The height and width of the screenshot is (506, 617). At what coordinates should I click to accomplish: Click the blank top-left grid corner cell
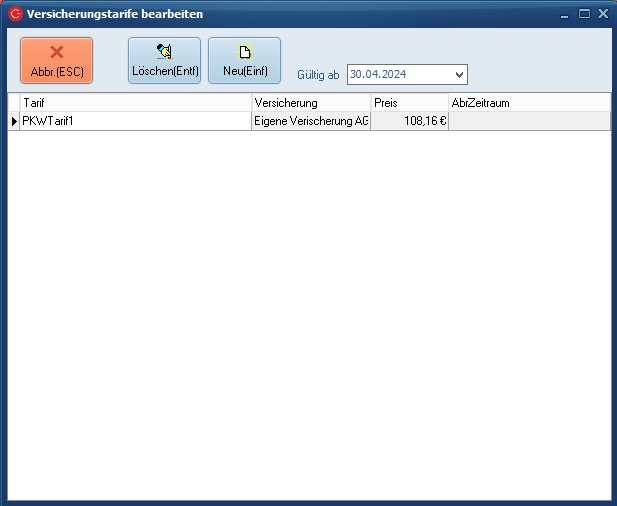pyautogui.click(x=14, y=103)
